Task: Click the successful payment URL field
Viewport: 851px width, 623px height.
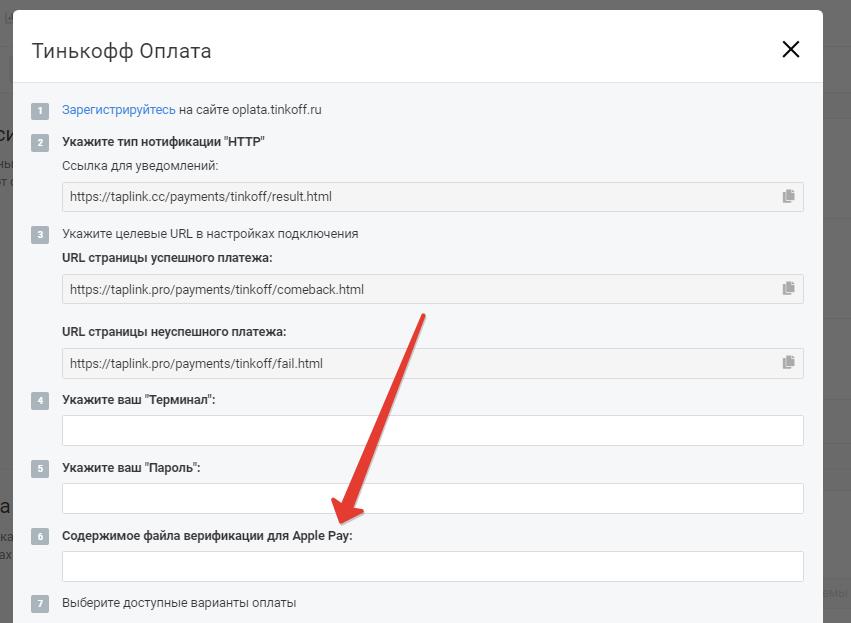Action: point(433,289)
